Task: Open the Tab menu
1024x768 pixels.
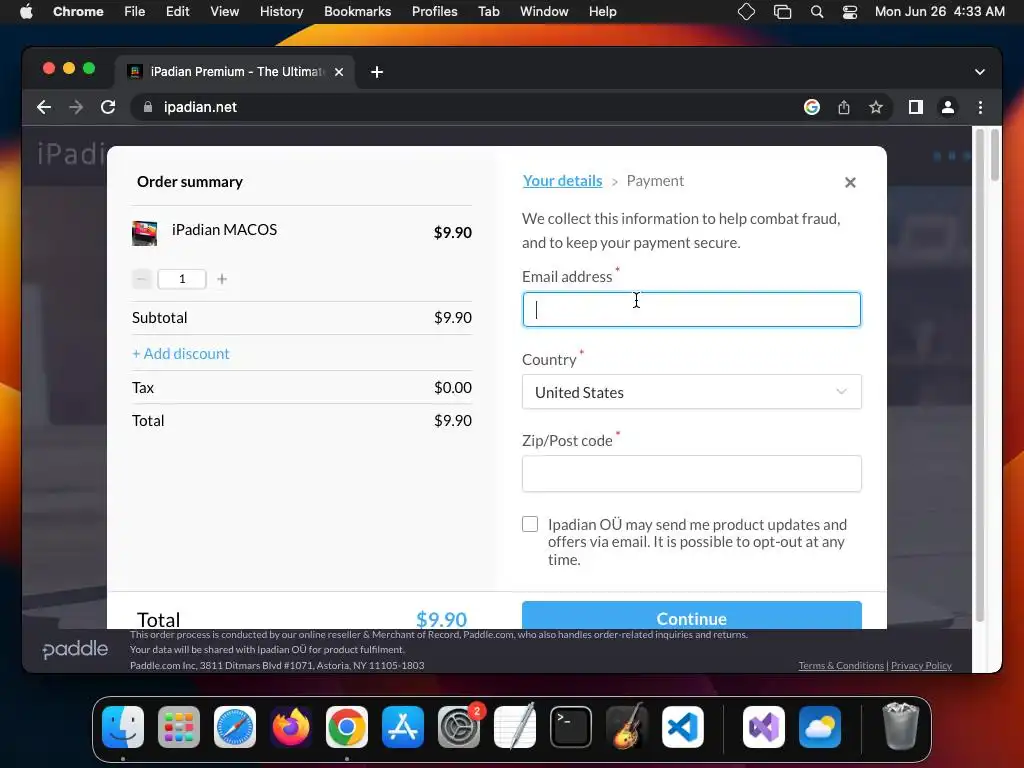Action: click(x=488, y=12)
